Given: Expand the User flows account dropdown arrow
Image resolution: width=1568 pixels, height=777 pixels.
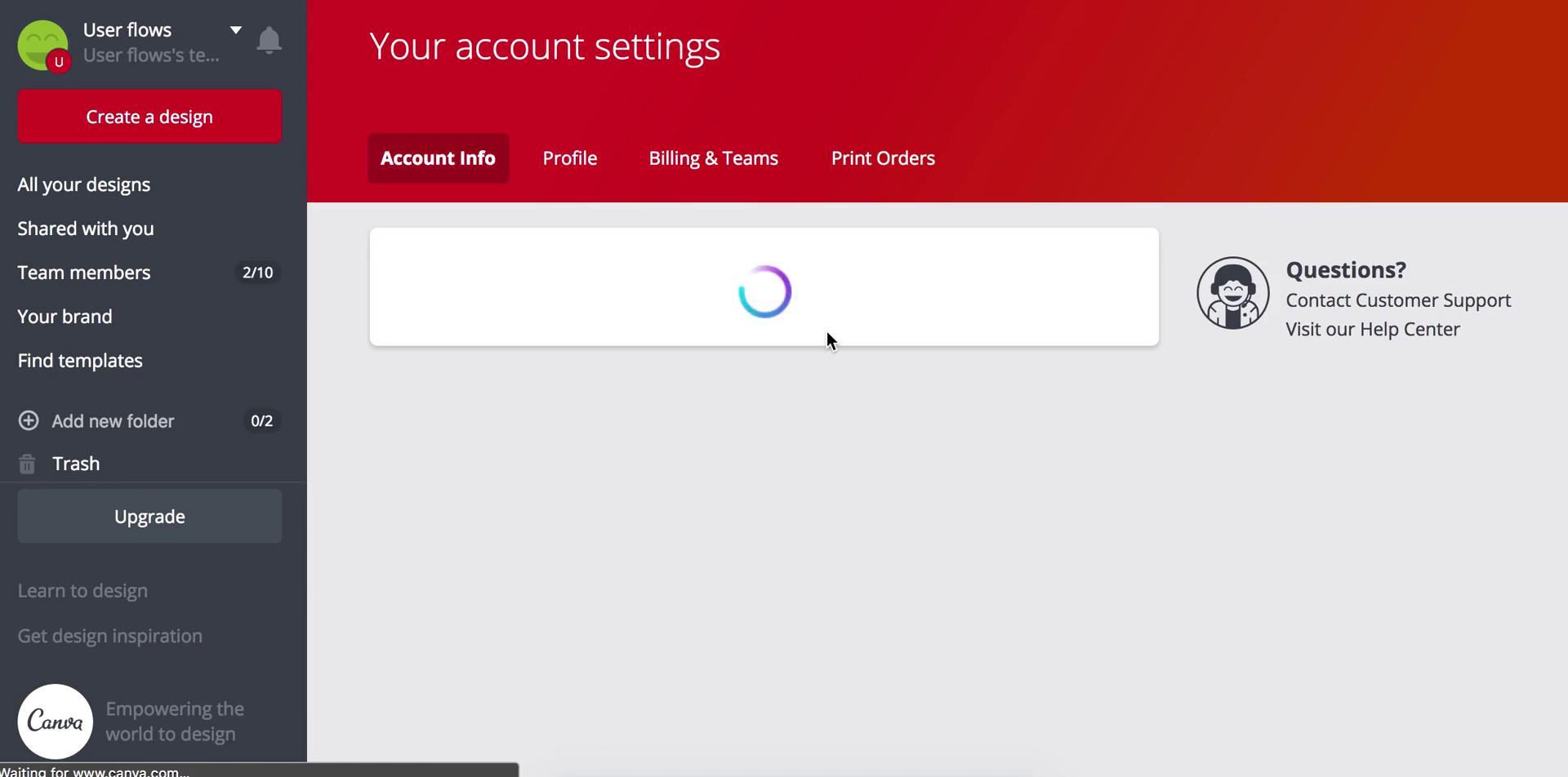Looking at the screenshot, I should pos(235,30).
